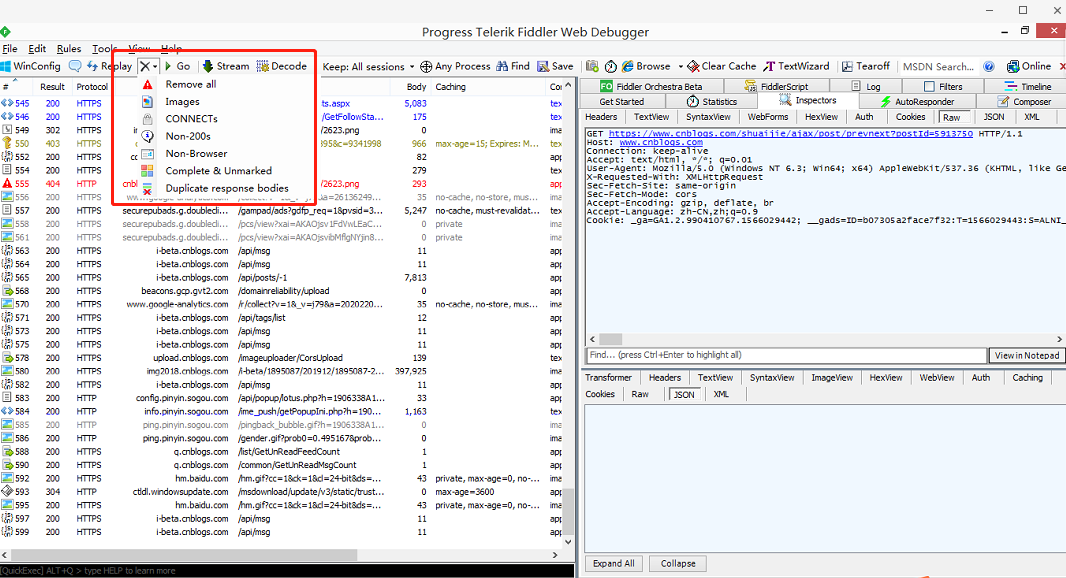
Task: Toggle Stream mode
Action: 226,66
